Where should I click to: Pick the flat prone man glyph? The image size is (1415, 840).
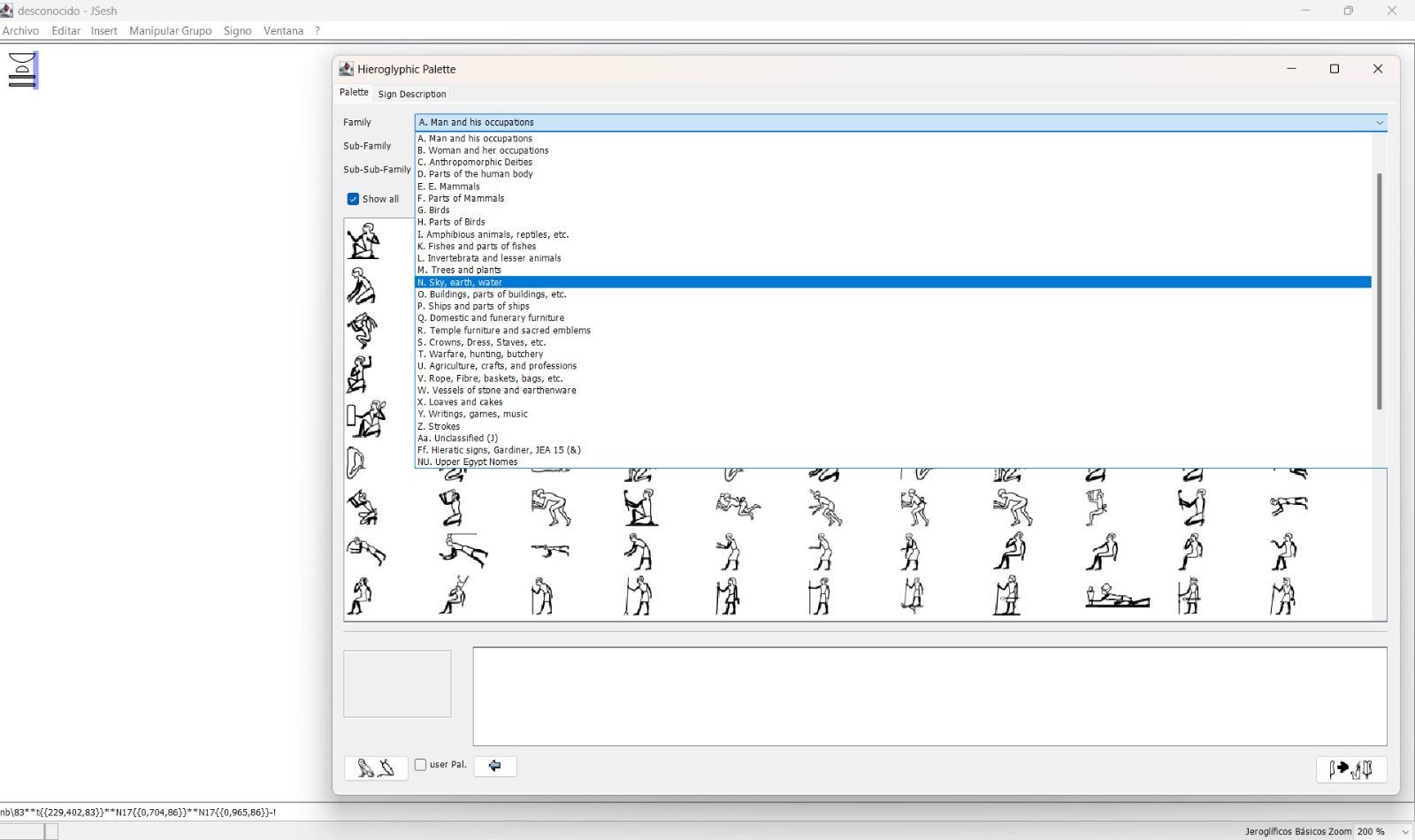(x=550, y=552)
